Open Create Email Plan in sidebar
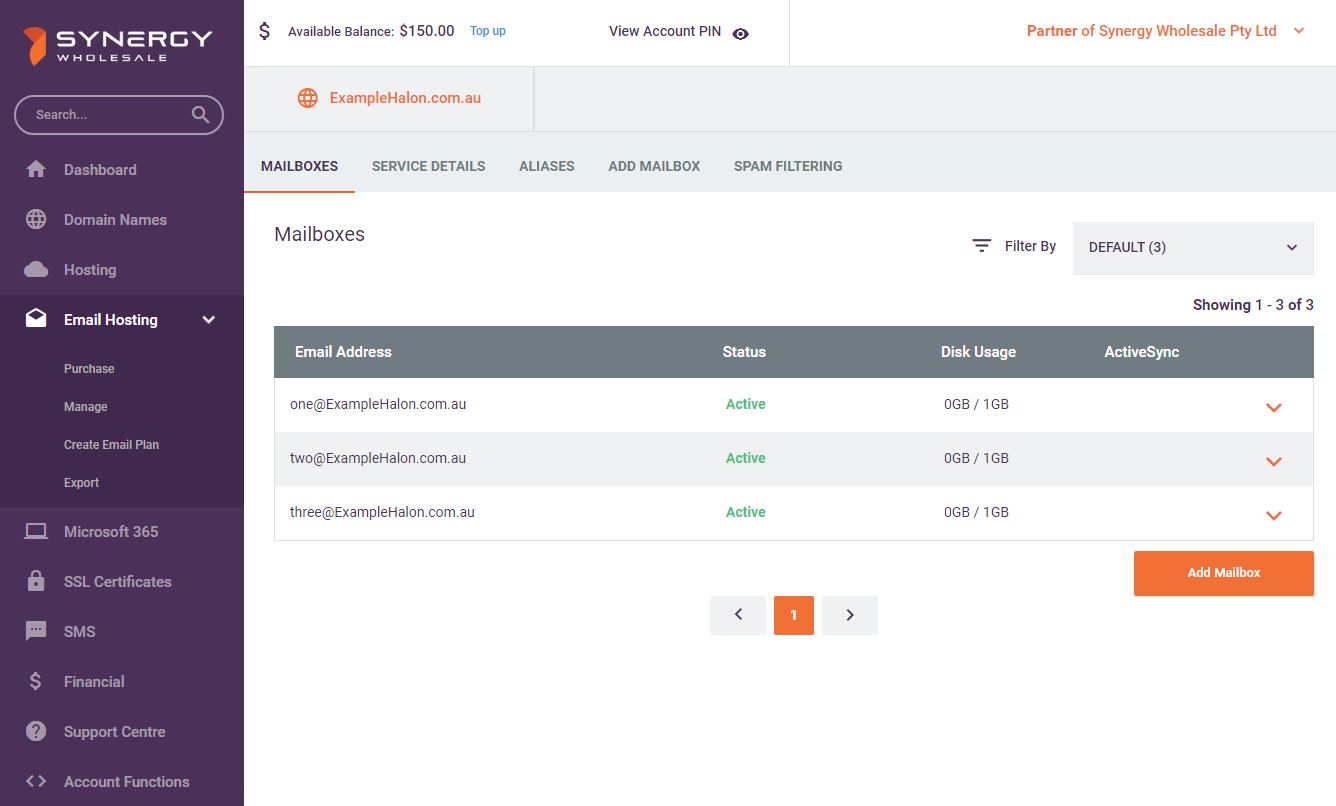Screen dimensions: 1336x806 111,444
